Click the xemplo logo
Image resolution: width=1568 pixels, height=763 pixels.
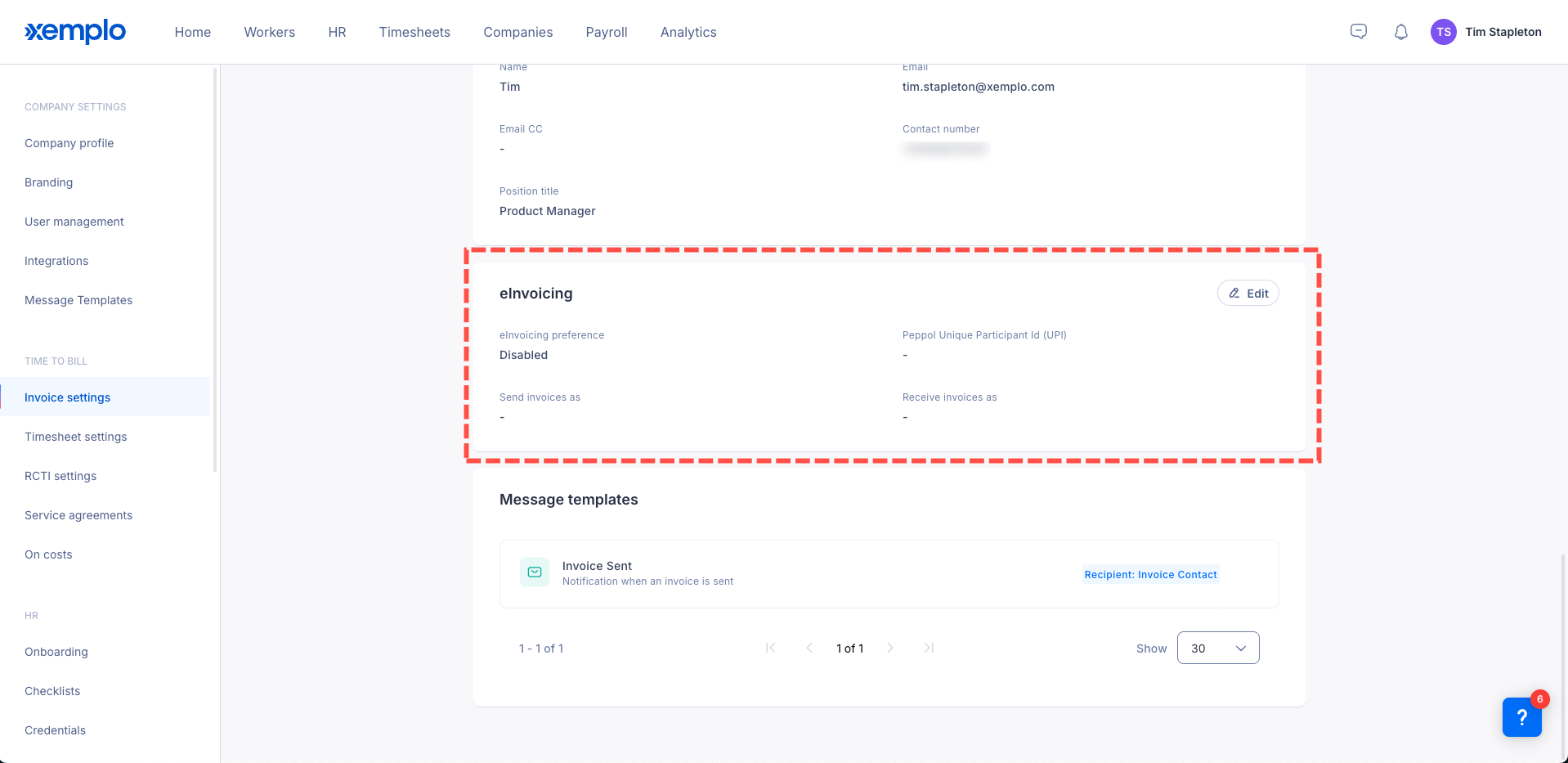click(x=75, y=32)
